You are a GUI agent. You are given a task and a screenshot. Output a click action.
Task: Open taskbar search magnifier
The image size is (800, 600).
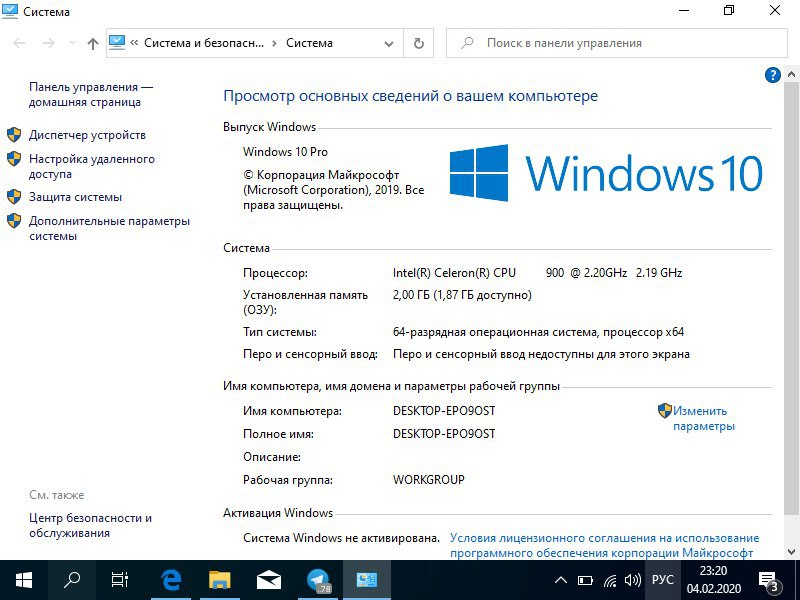coord(72,580)
